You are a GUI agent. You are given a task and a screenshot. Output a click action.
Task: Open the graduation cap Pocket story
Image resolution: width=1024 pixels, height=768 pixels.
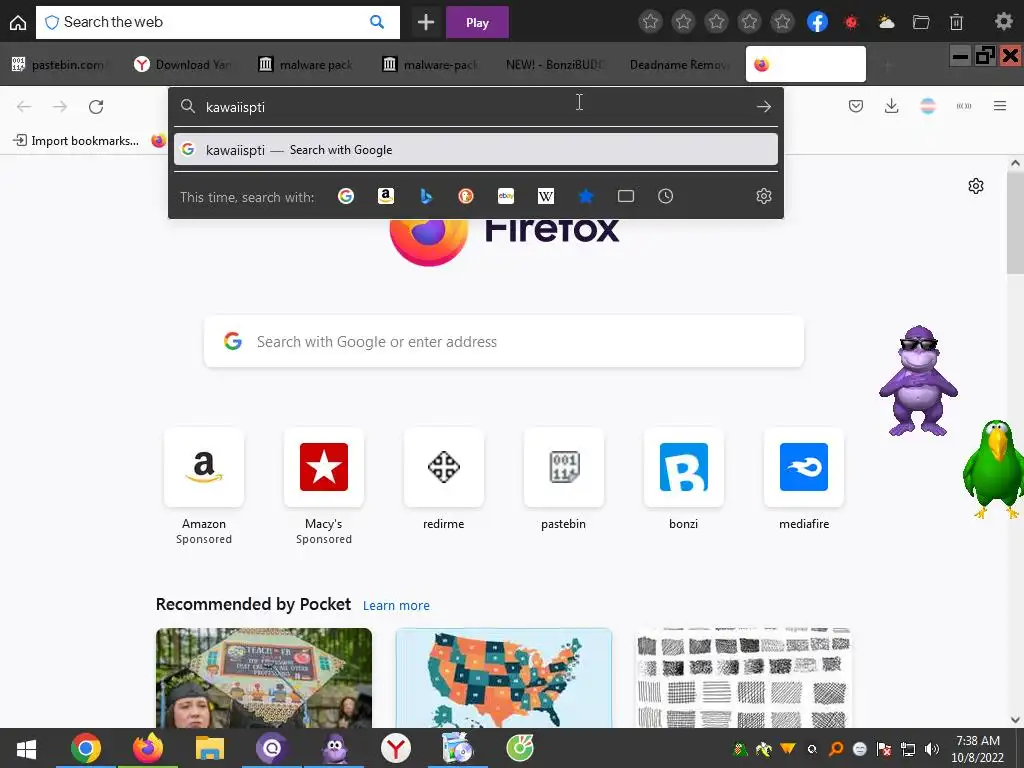(x=264, y=678)
